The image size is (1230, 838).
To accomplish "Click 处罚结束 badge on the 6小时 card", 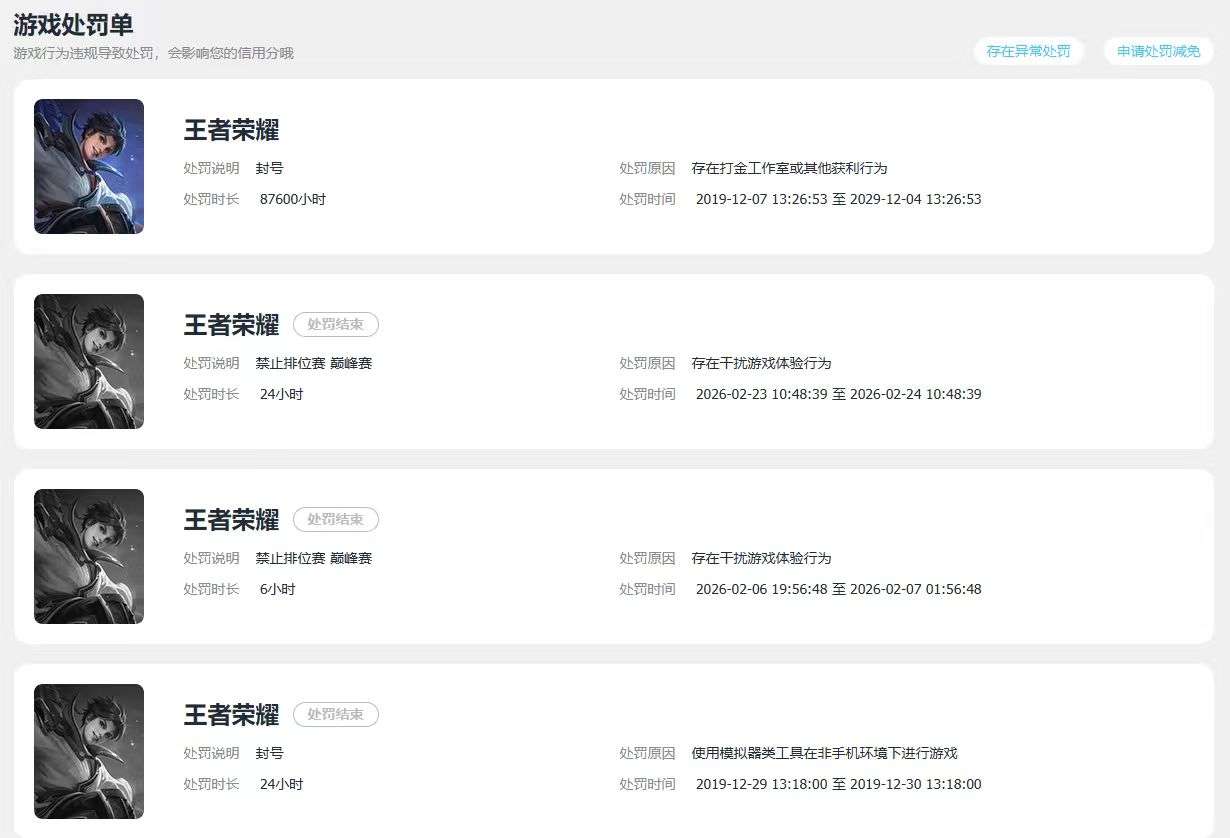I will pyautogui.click(x=336, y=519).
